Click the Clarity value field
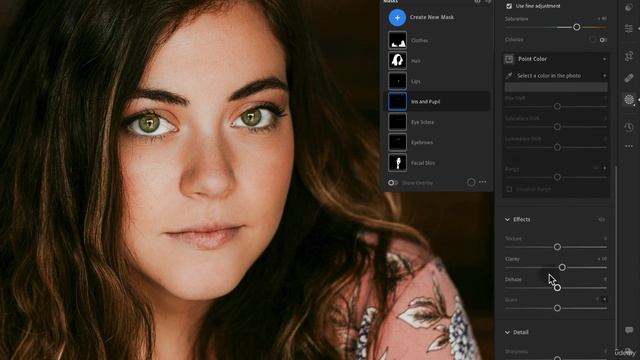Screen dimensions: 640x360 (x=602, y=259)
